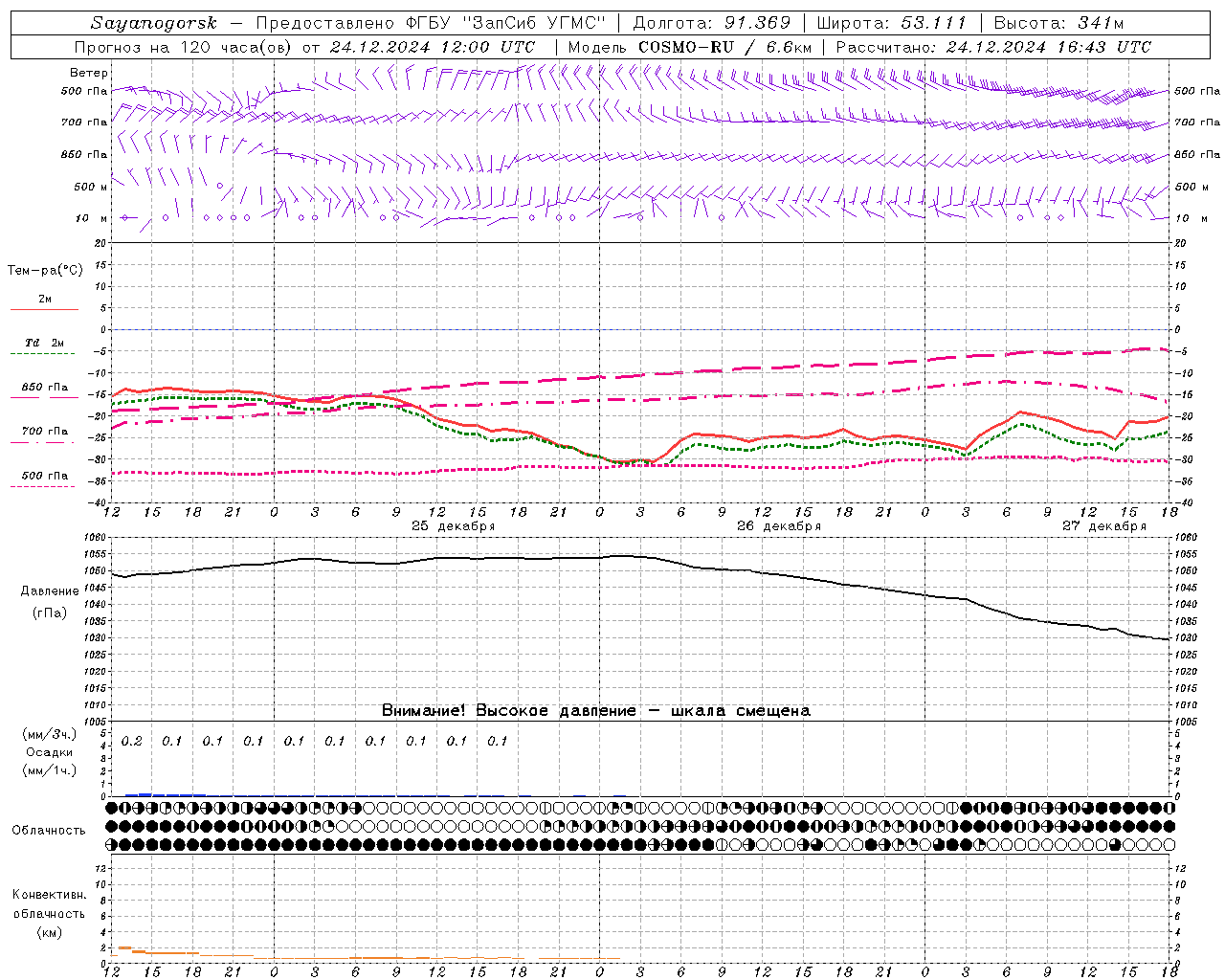Click the "Ветер" wind panel label
Viewport: 1225px width, 980px height.
pos(89,73)
